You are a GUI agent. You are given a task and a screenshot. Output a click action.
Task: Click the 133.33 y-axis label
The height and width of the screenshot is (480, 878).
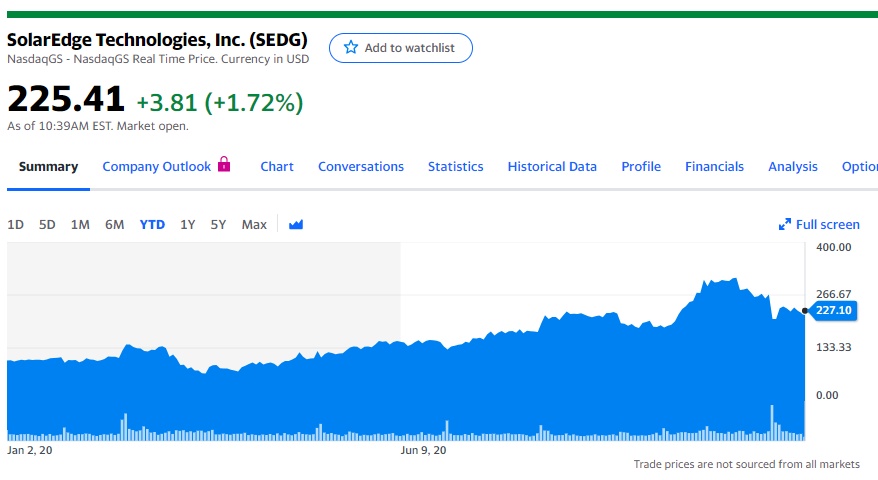(x=833, y=347)
